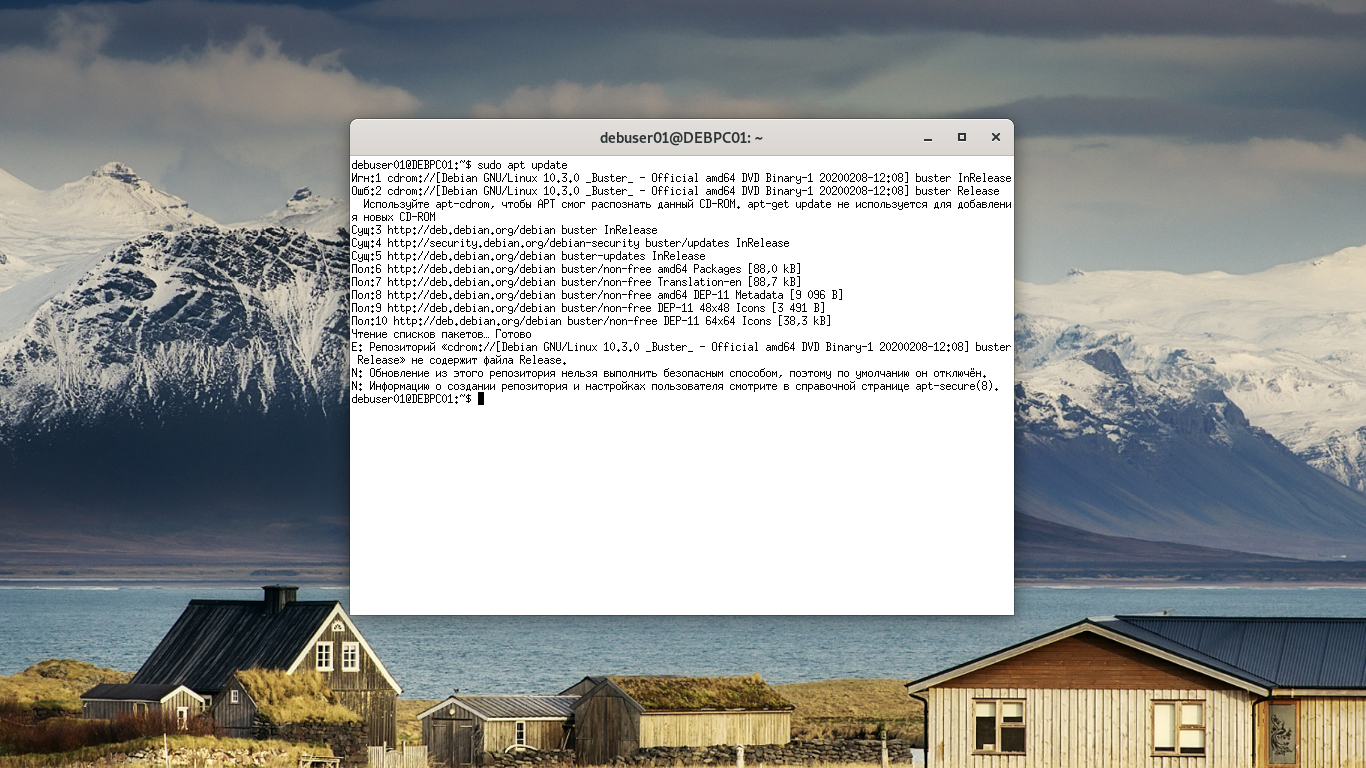Click the 'Чтение списков пакетов… Готово' line
The width and height of the screenshot is (1366, 768).
[x=442, y=334]
